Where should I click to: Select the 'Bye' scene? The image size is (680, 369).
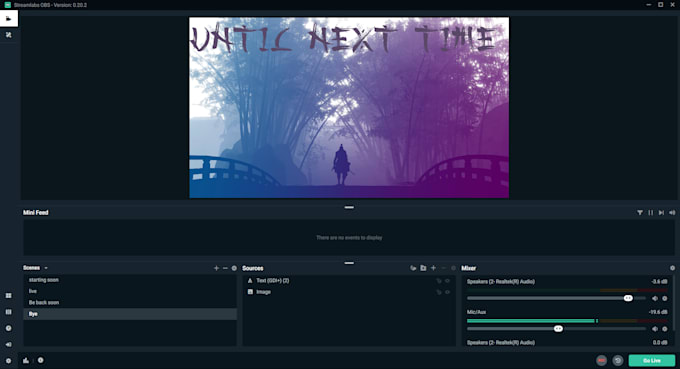click(130, 314)
